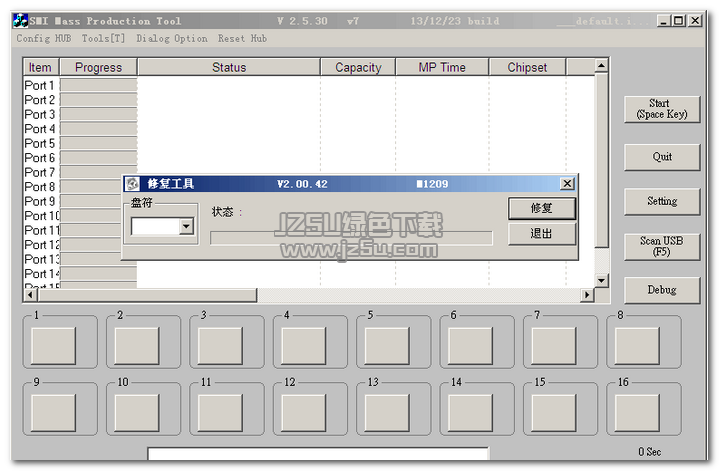Click Start (Space Key) button
719x471 pixels.
coord(662,109)
